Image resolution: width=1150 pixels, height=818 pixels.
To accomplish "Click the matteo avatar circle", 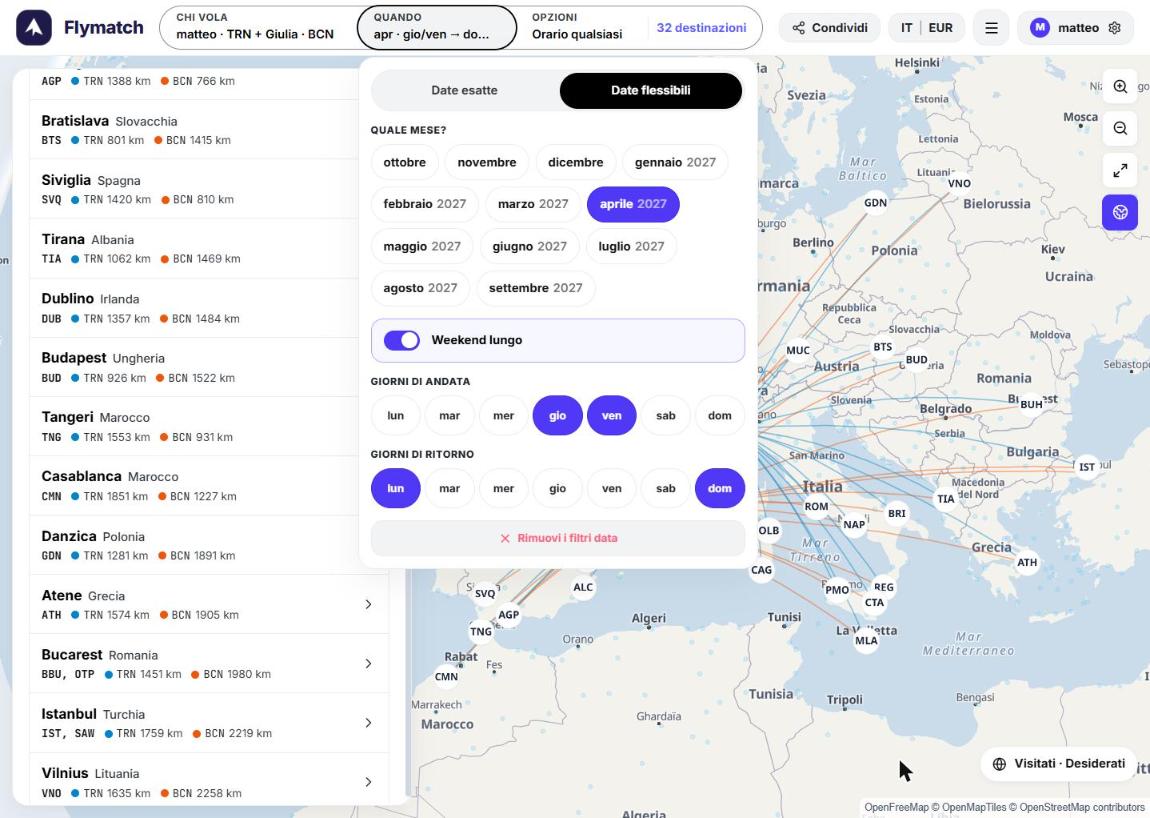I will click(x=1039, y=28).
